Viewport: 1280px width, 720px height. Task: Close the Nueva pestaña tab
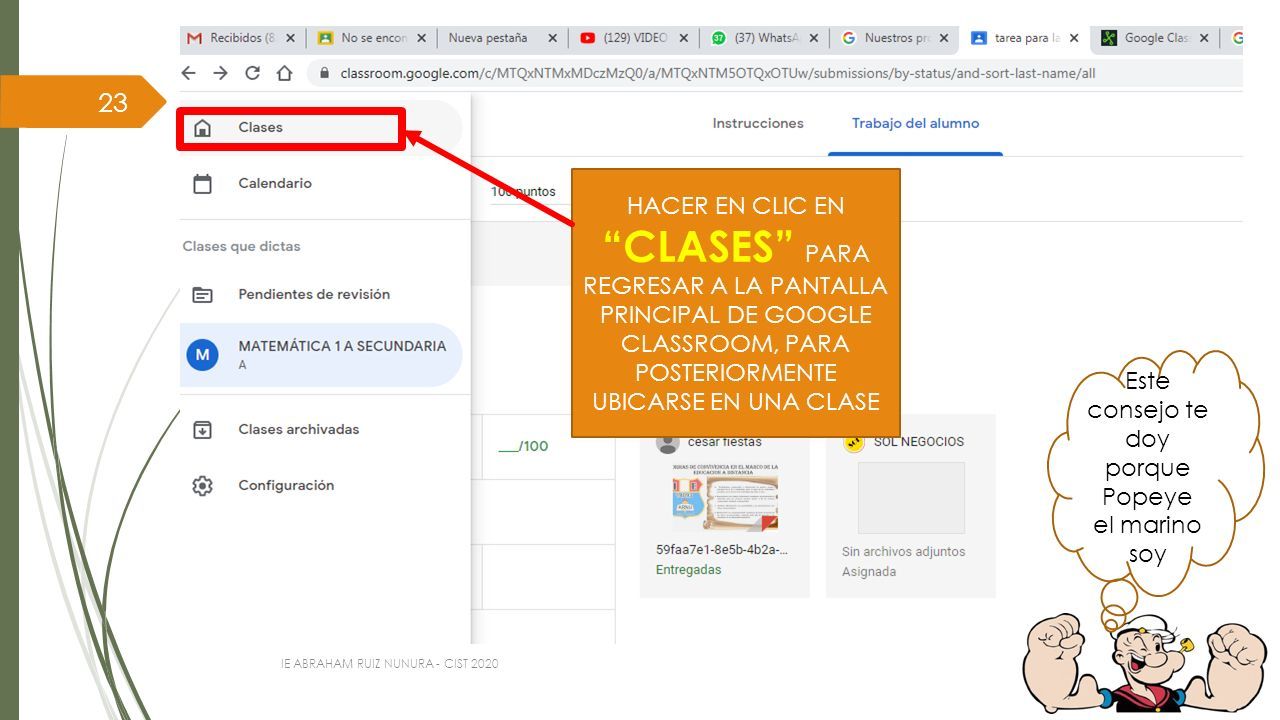tap(552, 38)
